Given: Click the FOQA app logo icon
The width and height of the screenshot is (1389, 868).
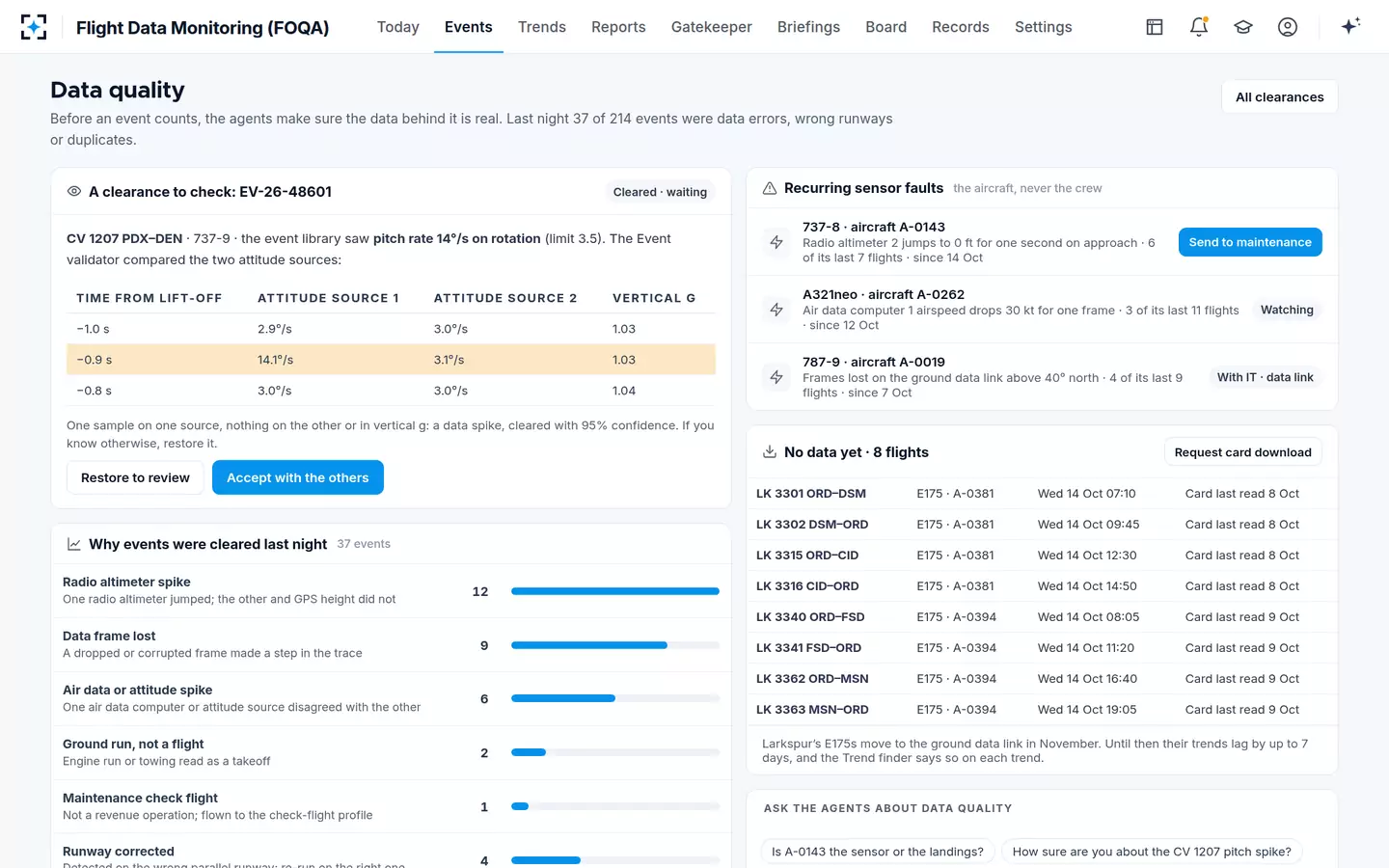Looking at the screenshot, I should click(x=34, y=27).
